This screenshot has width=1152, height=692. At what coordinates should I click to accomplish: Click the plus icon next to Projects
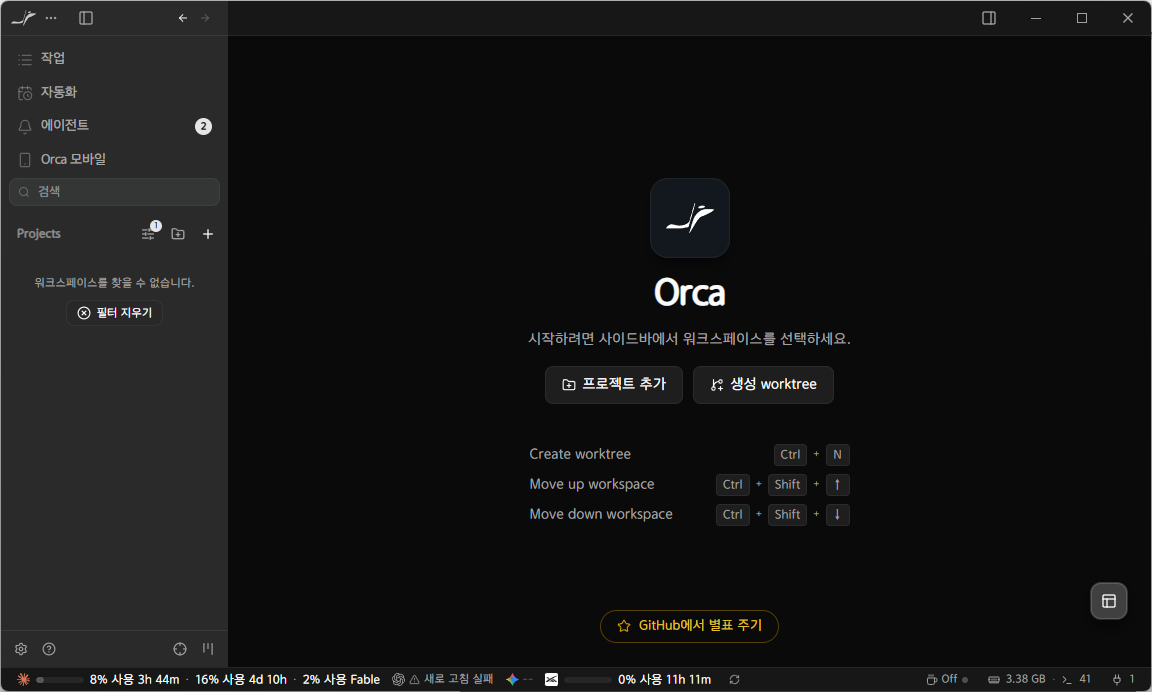click(x=208, y=234)
